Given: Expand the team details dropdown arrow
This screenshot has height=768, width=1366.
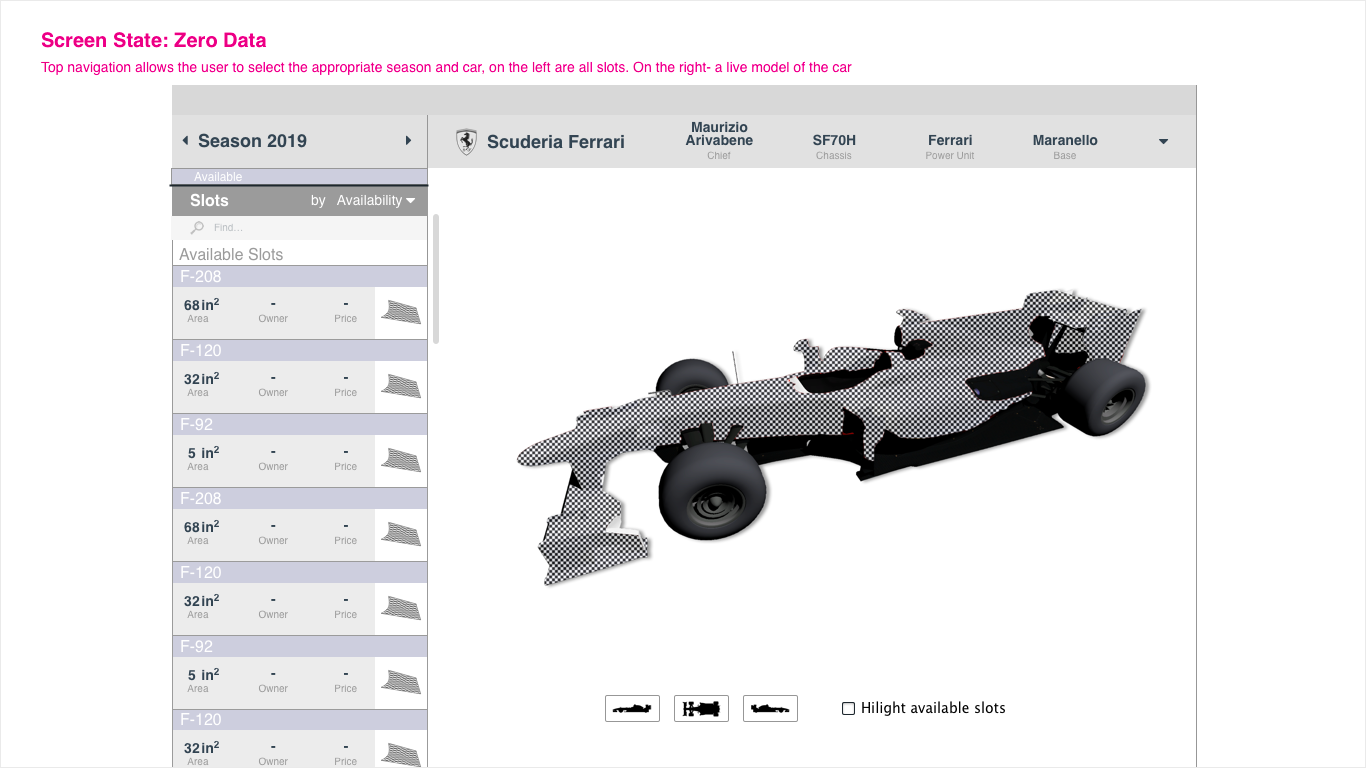Looking at the screenshot, I should tap(1163, 142).
